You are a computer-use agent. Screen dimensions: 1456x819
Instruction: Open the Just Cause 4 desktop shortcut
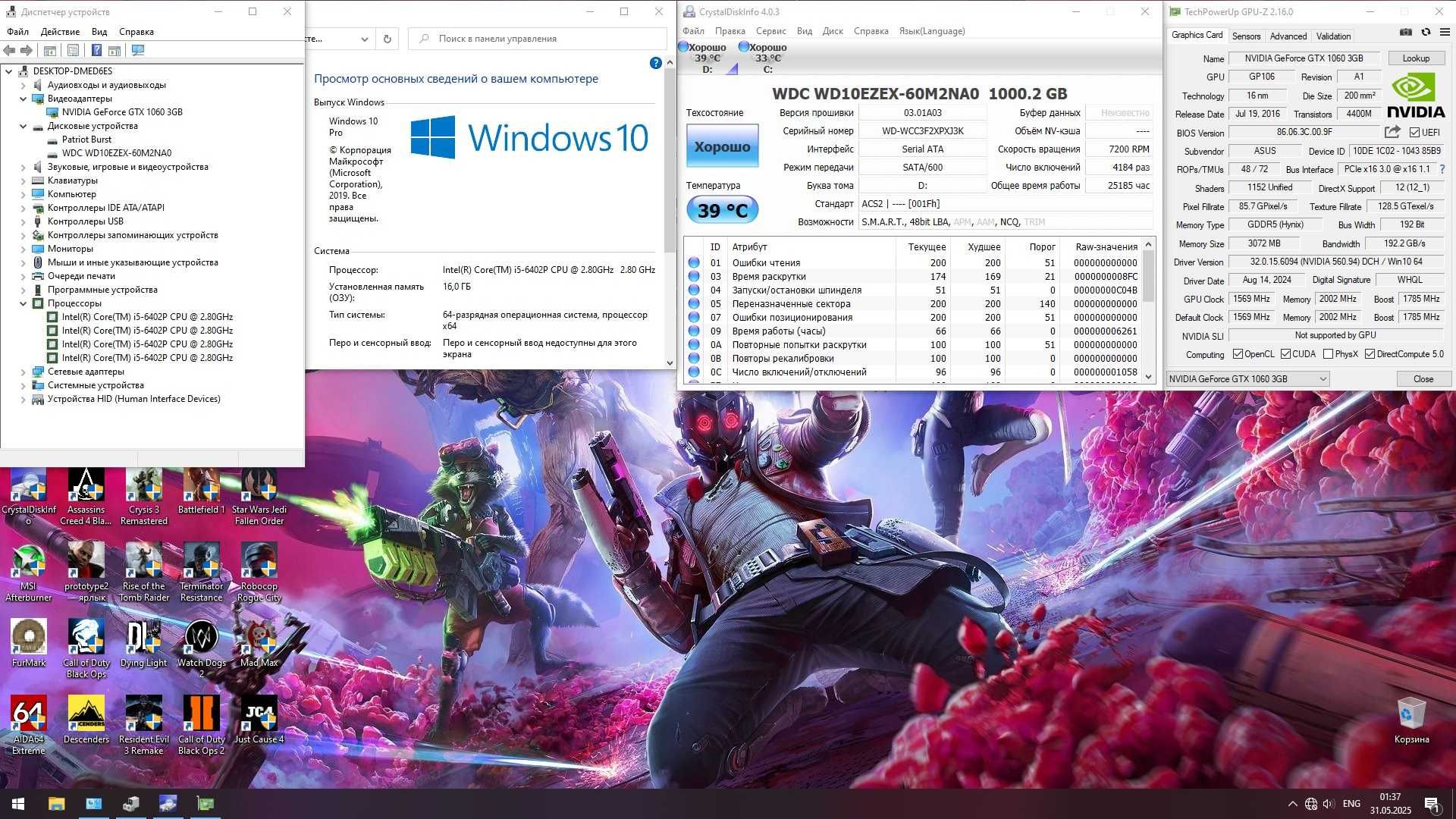[259, 720]
